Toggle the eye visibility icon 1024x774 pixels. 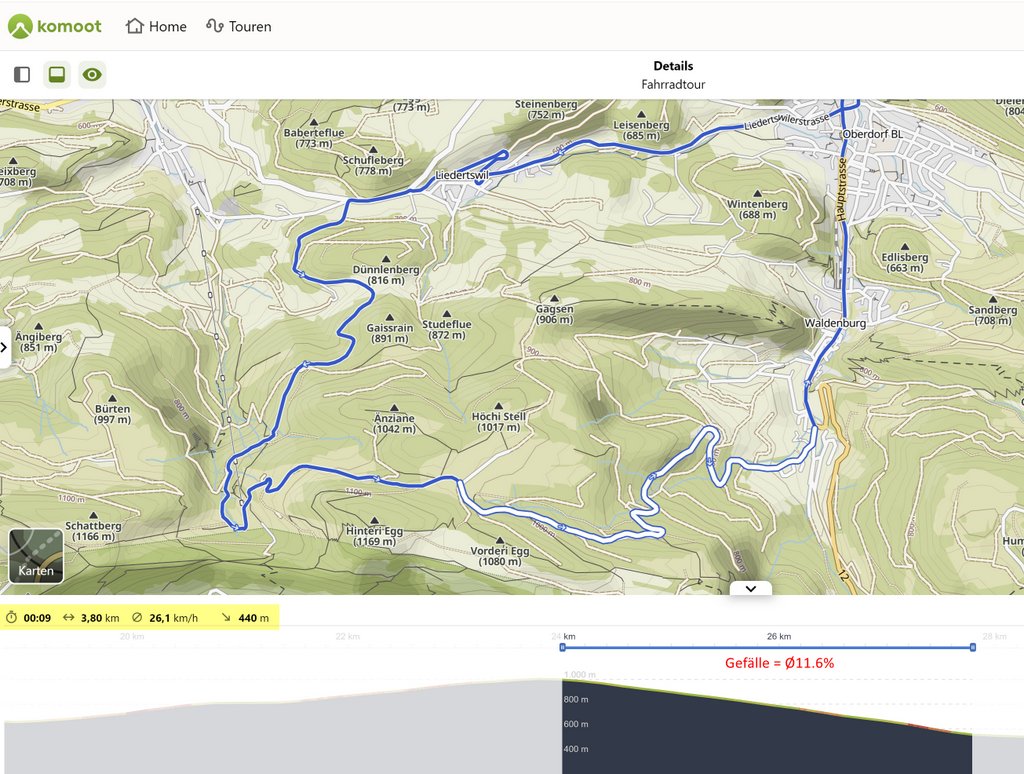(x=92, y=74)
